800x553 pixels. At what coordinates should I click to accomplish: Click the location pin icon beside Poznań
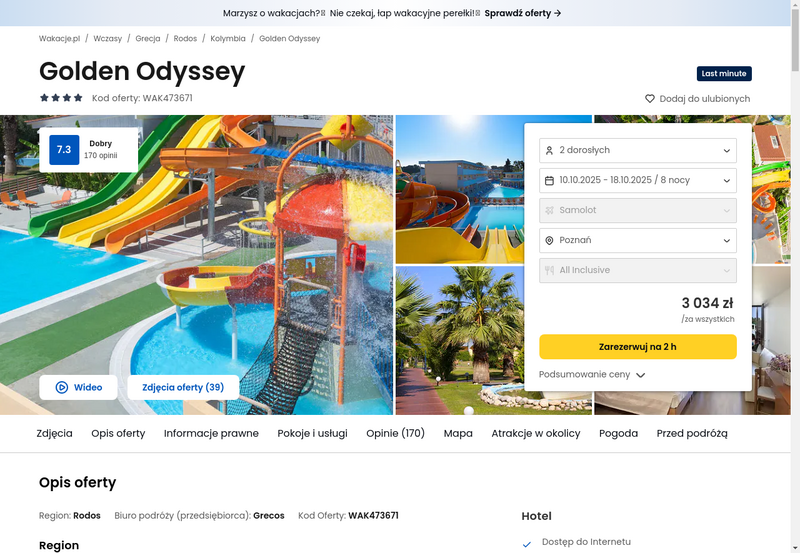point(549,240)
